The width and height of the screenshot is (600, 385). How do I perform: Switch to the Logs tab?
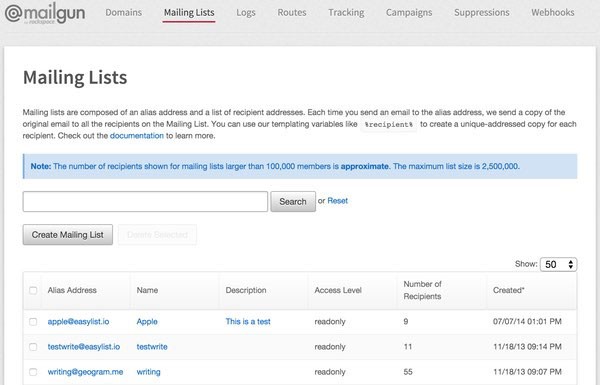(246, 13)
